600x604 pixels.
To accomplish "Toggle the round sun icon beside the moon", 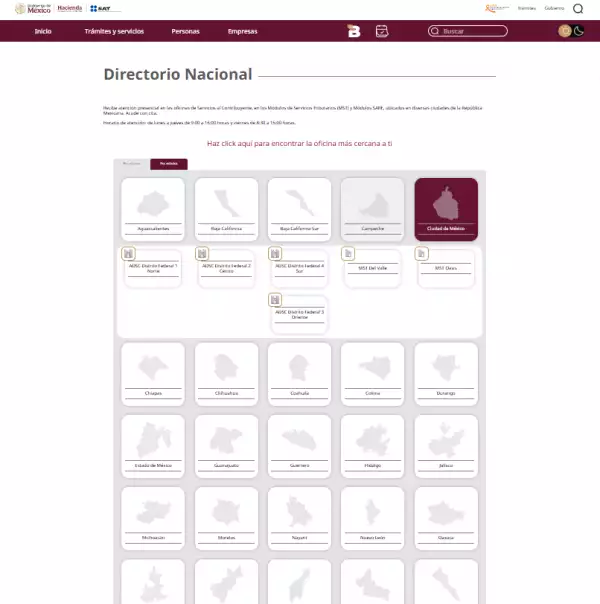I will coord(565,31).
